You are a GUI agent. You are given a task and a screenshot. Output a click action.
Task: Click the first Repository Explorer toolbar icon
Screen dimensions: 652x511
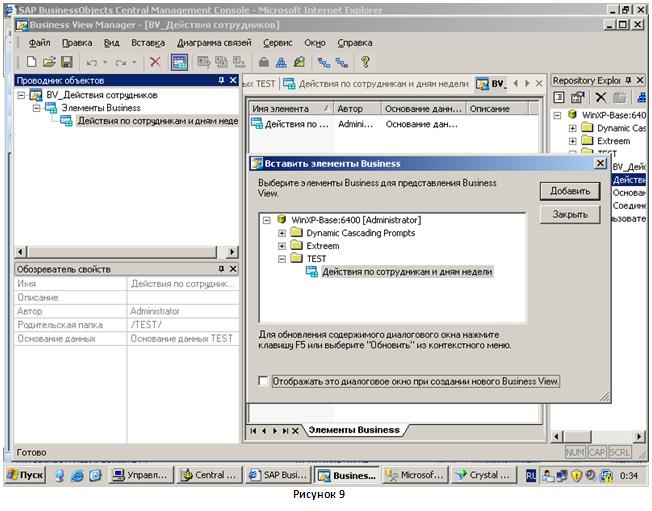click(x=559, y=97)
